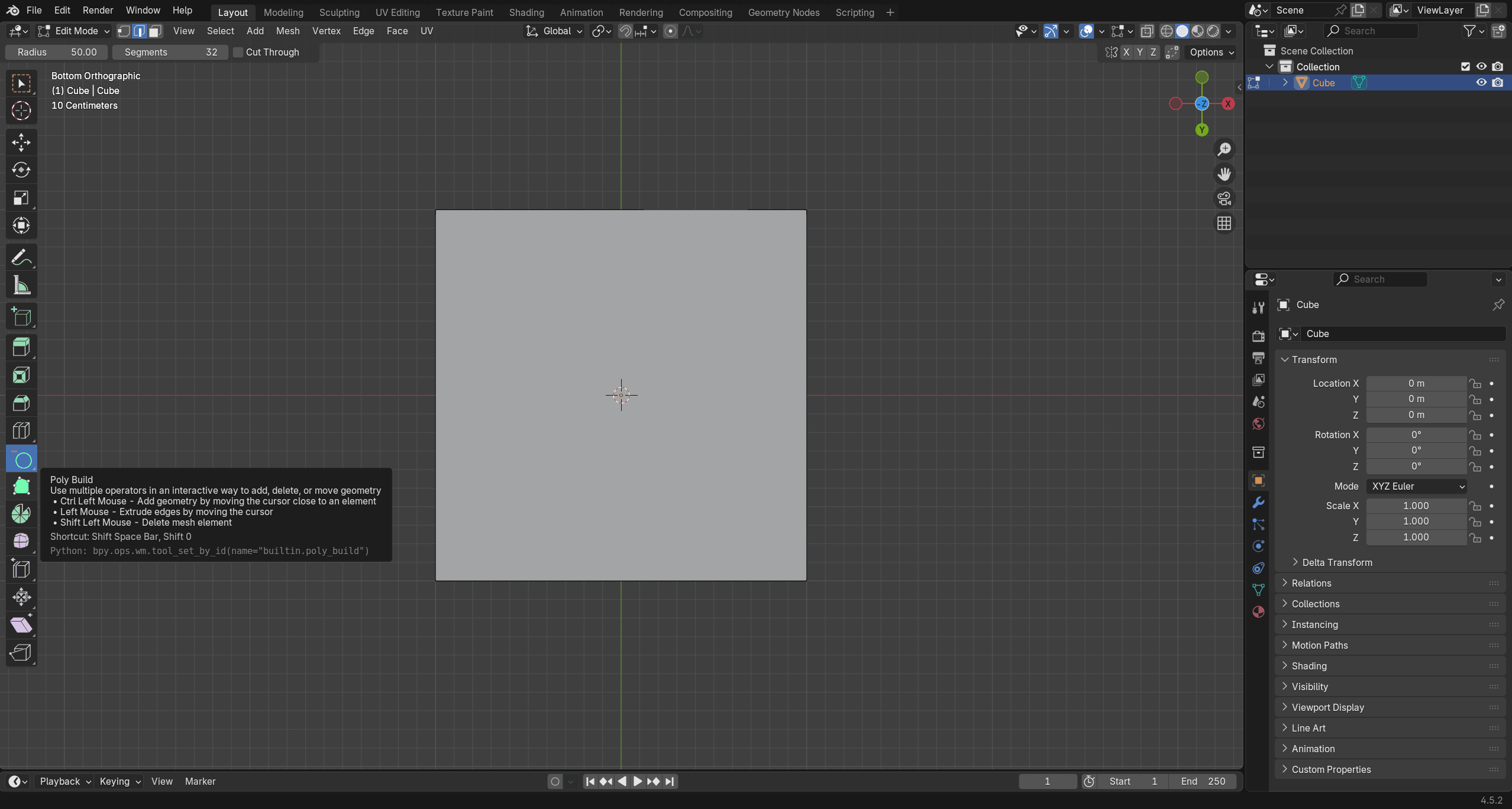The height and width of the screenshot is (809, 1512).
Task: Open the Edit Mode dropdown
Action: (74, 31)
